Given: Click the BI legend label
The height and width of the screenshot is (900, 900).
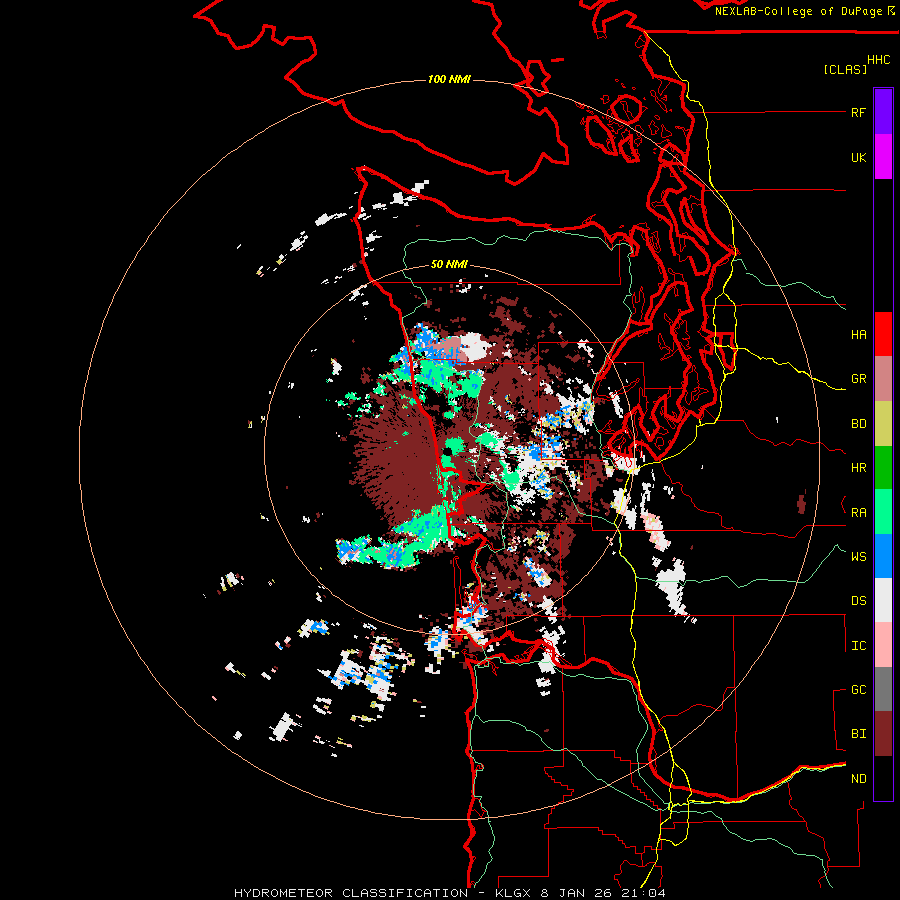Looking at the screenshot, I should click(858, 734).
